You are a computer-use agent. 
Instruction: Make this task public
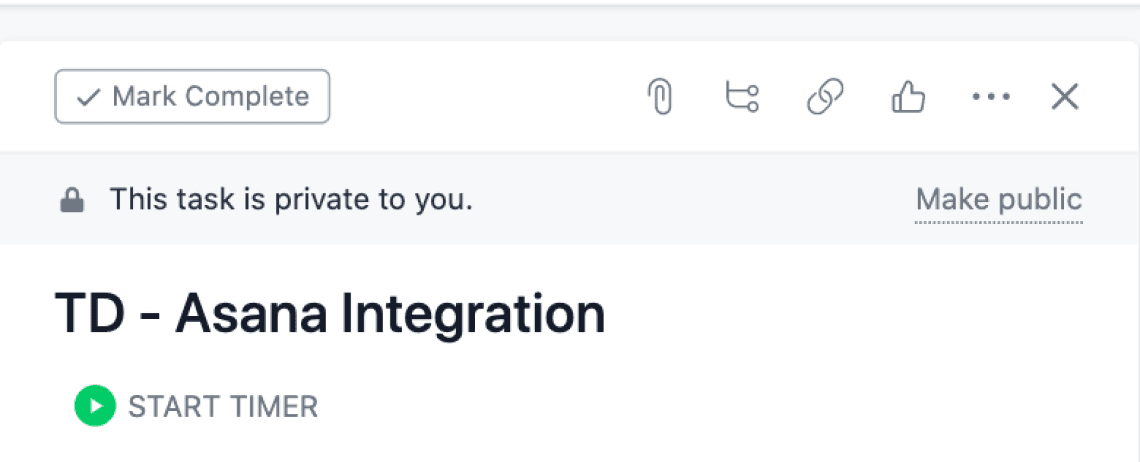tap(998, 199)
